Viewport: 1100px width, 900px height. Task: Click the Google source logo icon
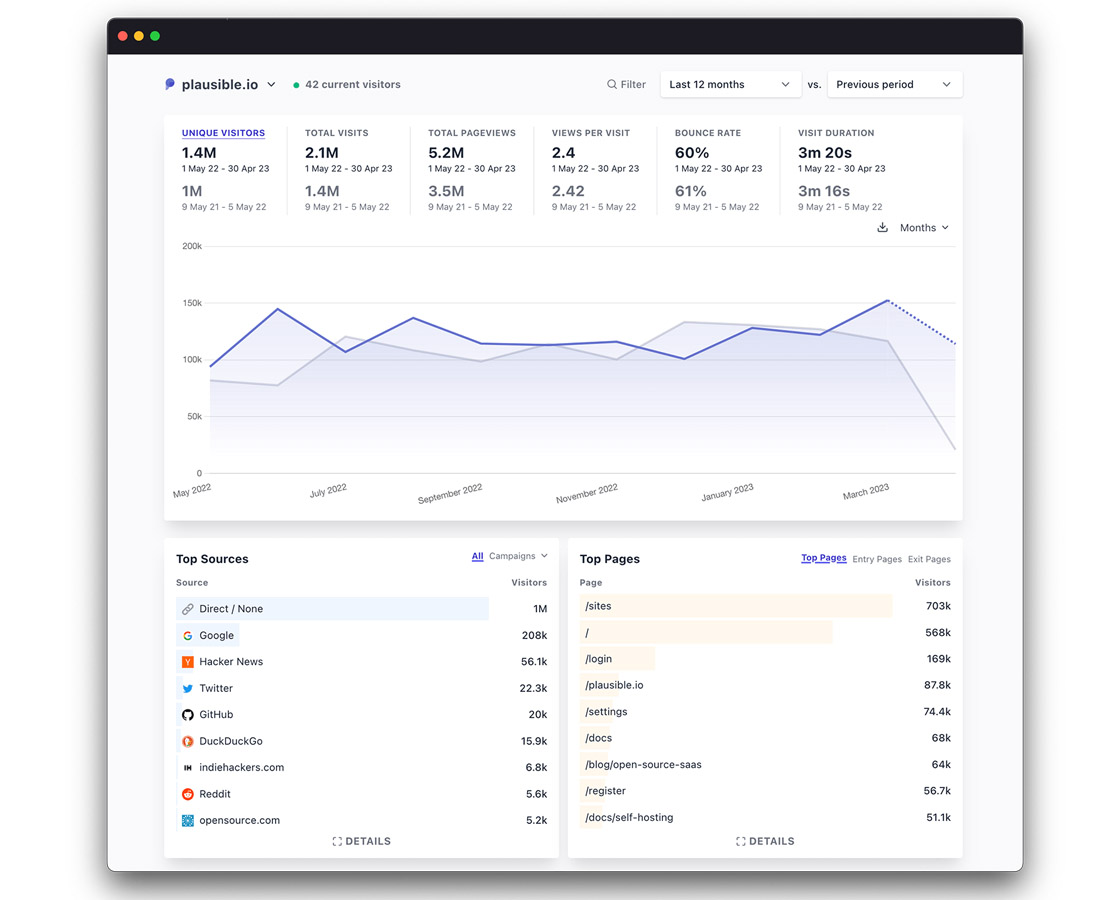[x=187, y=635]
